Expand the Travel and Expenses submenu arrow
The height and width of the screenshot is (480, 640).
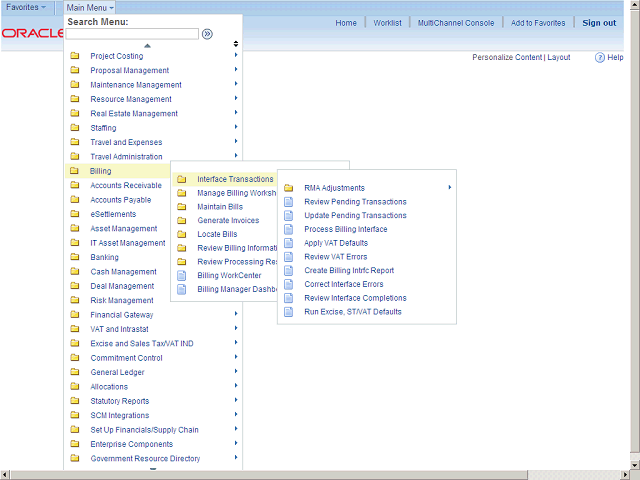(236, 142)
